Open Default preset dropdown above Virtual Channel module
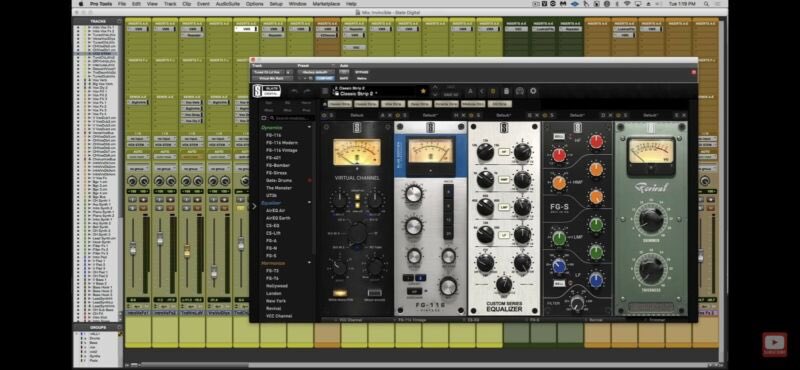 [x=357, y=115]
